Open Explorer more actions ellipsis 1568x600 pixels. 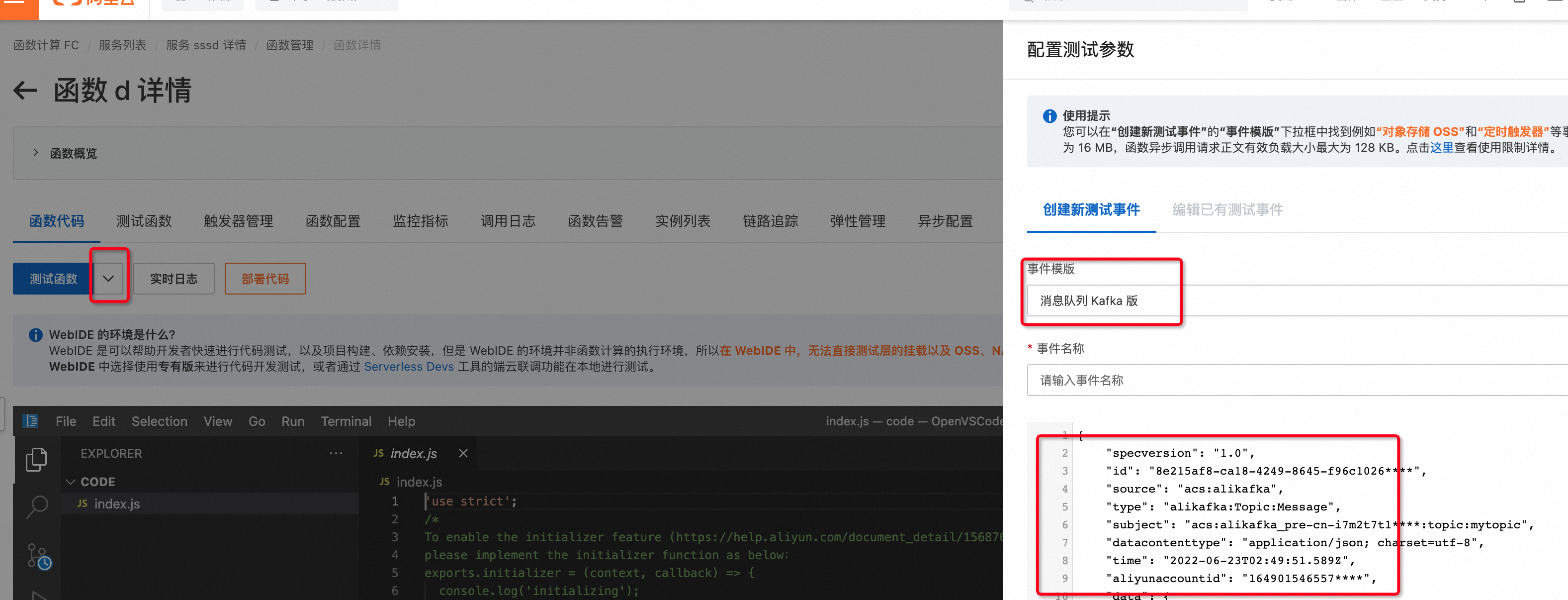click(336, 453)
